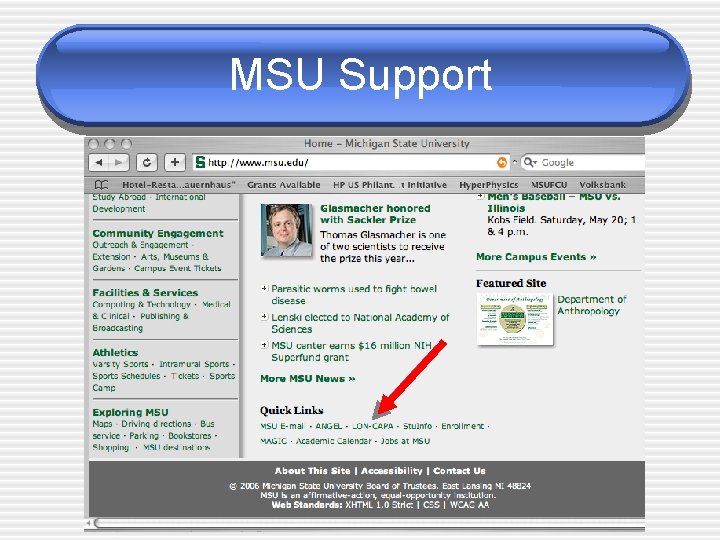Click the left scroll arrow at bottom
Image resolution: width=720 pixels, height=540 pixels.
tap(88, 523)
